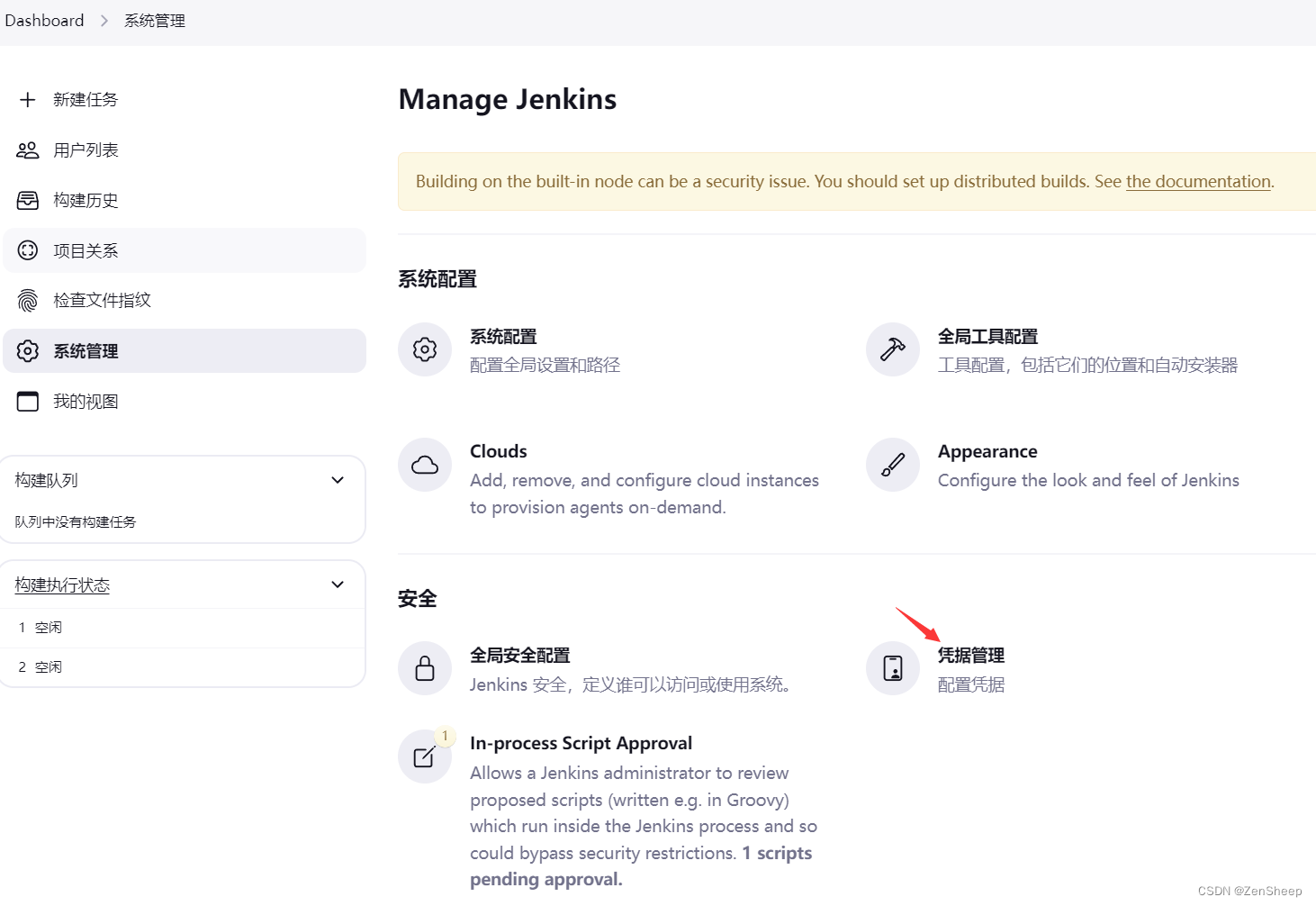Select 系统管理 in the sidebar

point(185,351)
